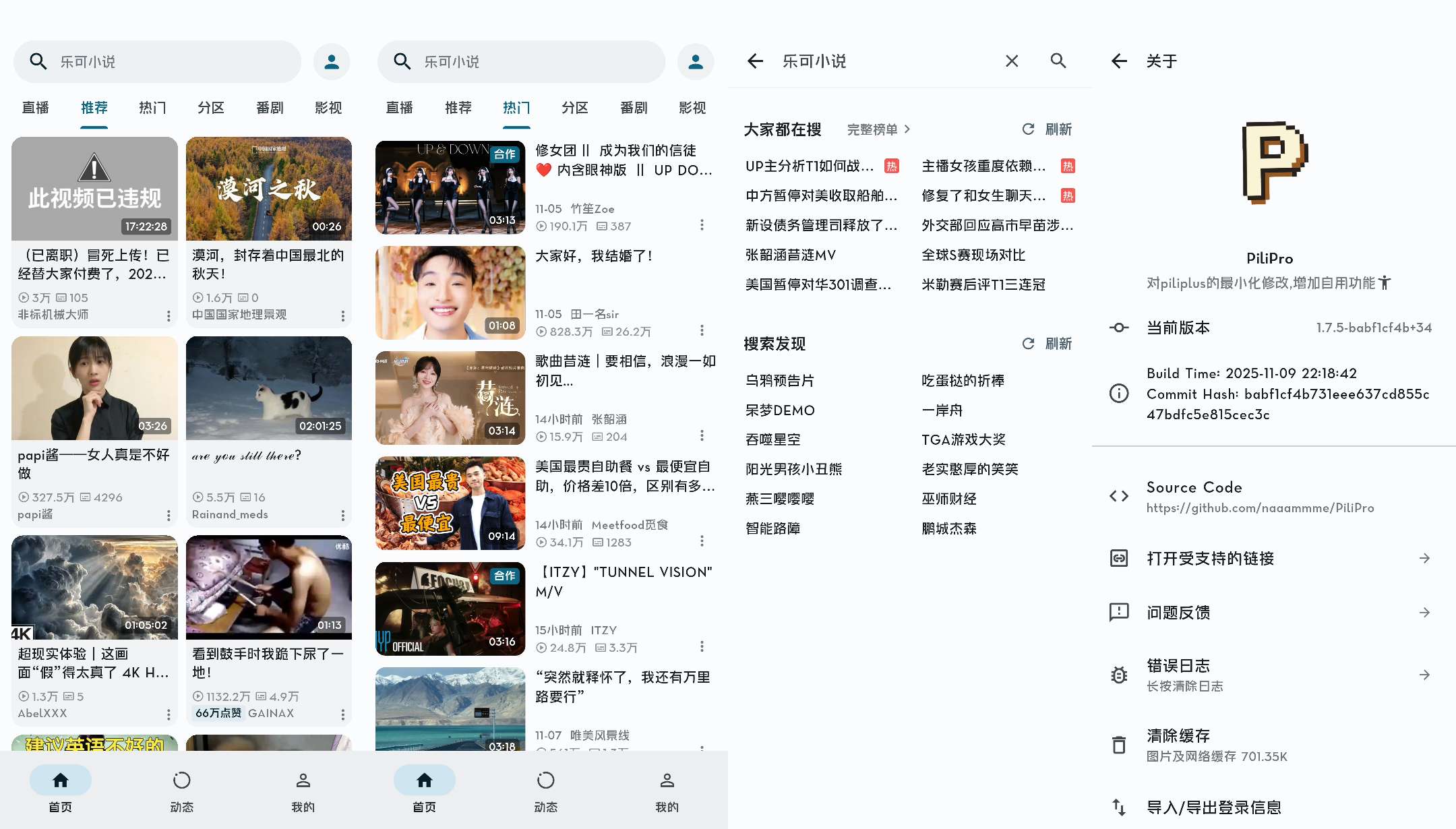Tap the 清除缓存 trash icon to clear cache
1456x829 pixels.
tap(1119, 745)
